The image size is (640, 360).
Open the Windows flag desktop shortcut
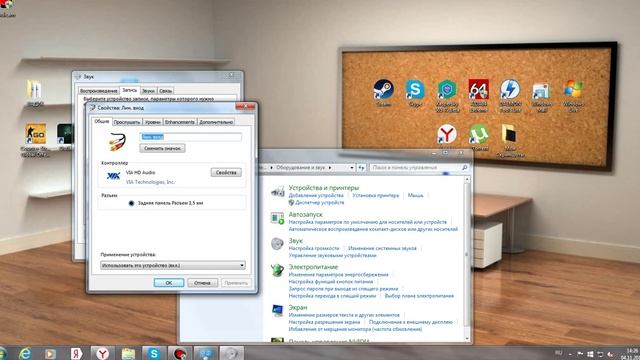pos(573,89)
